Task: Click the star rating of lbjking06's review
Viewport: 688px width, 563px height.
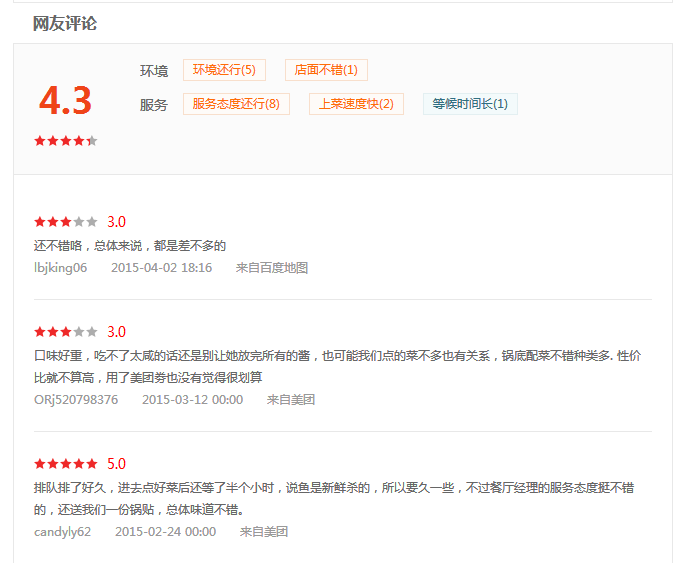Action: click(x=66, y=222)
